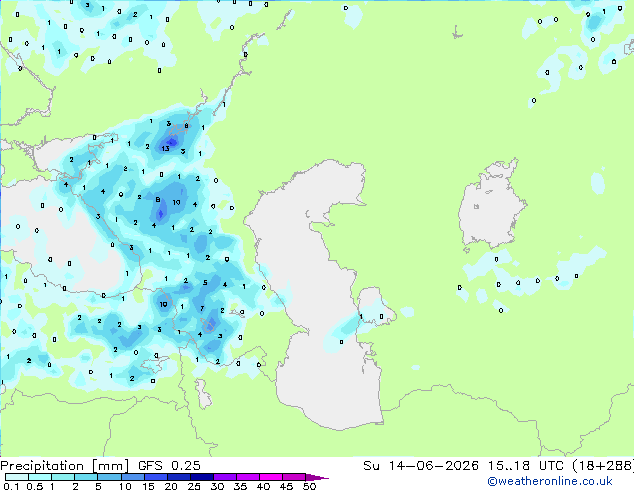
Task: Select the 15–20 mm legend color swatch
Action: point(155,477)
